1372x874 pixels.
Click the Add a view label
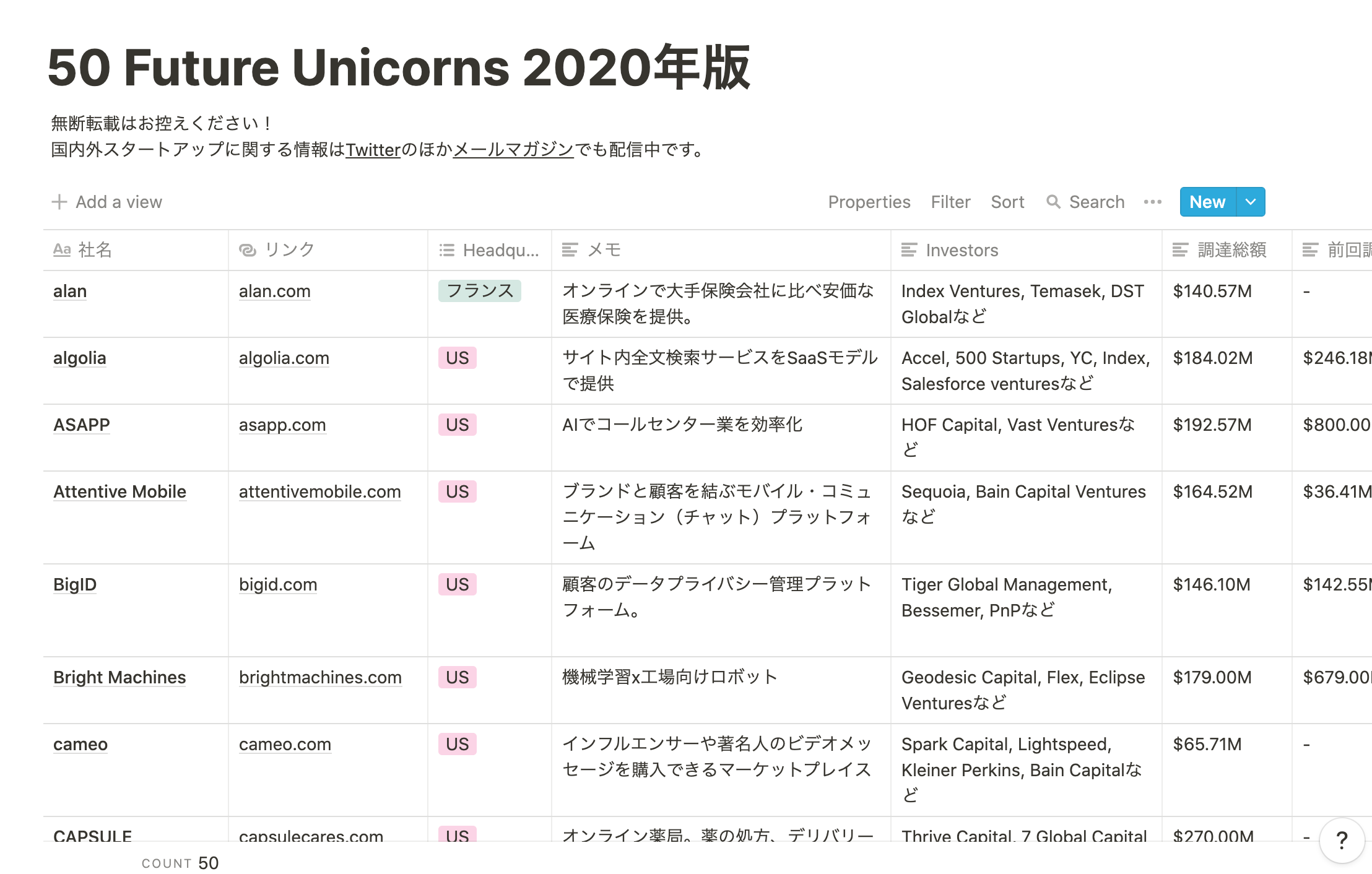pyautogui.click(x=119, y=202)
